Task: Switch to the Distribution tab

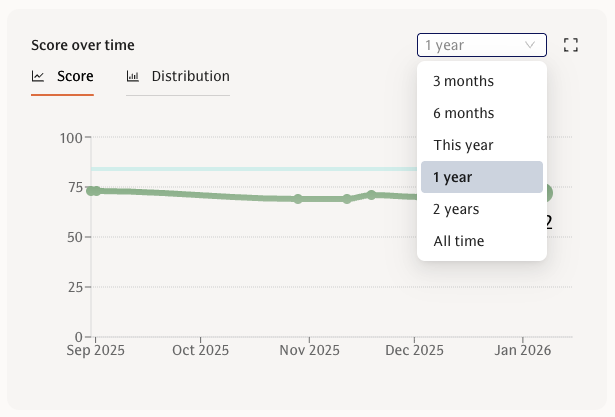Action: (x=178, y=76)
